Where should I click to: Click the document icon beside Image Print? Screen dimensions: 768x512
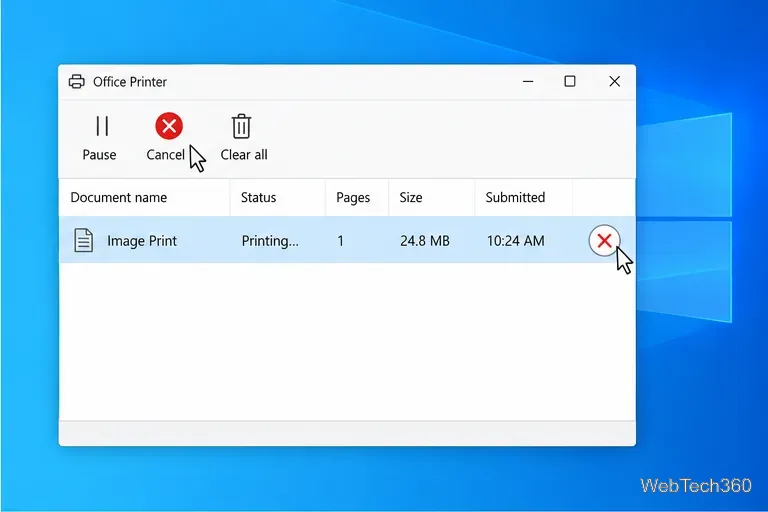tap(83, 240)
